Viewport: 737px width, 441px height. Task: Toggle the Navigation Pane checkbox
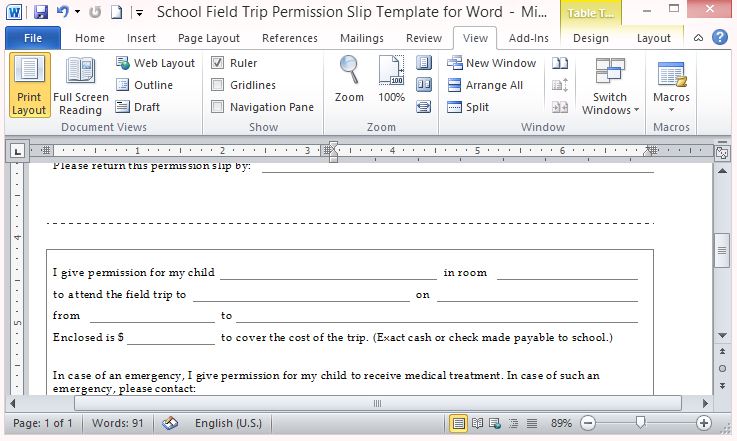point(218,107)
